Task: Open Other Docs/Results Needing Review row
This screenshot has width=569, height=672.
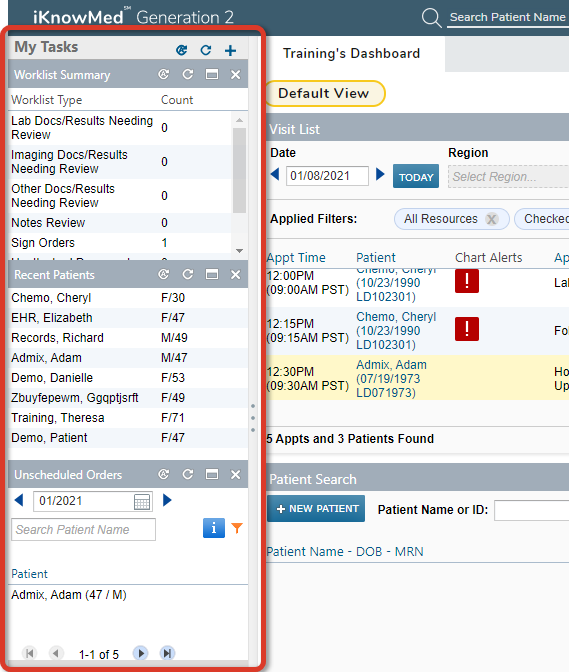Action: click(120, 196)
